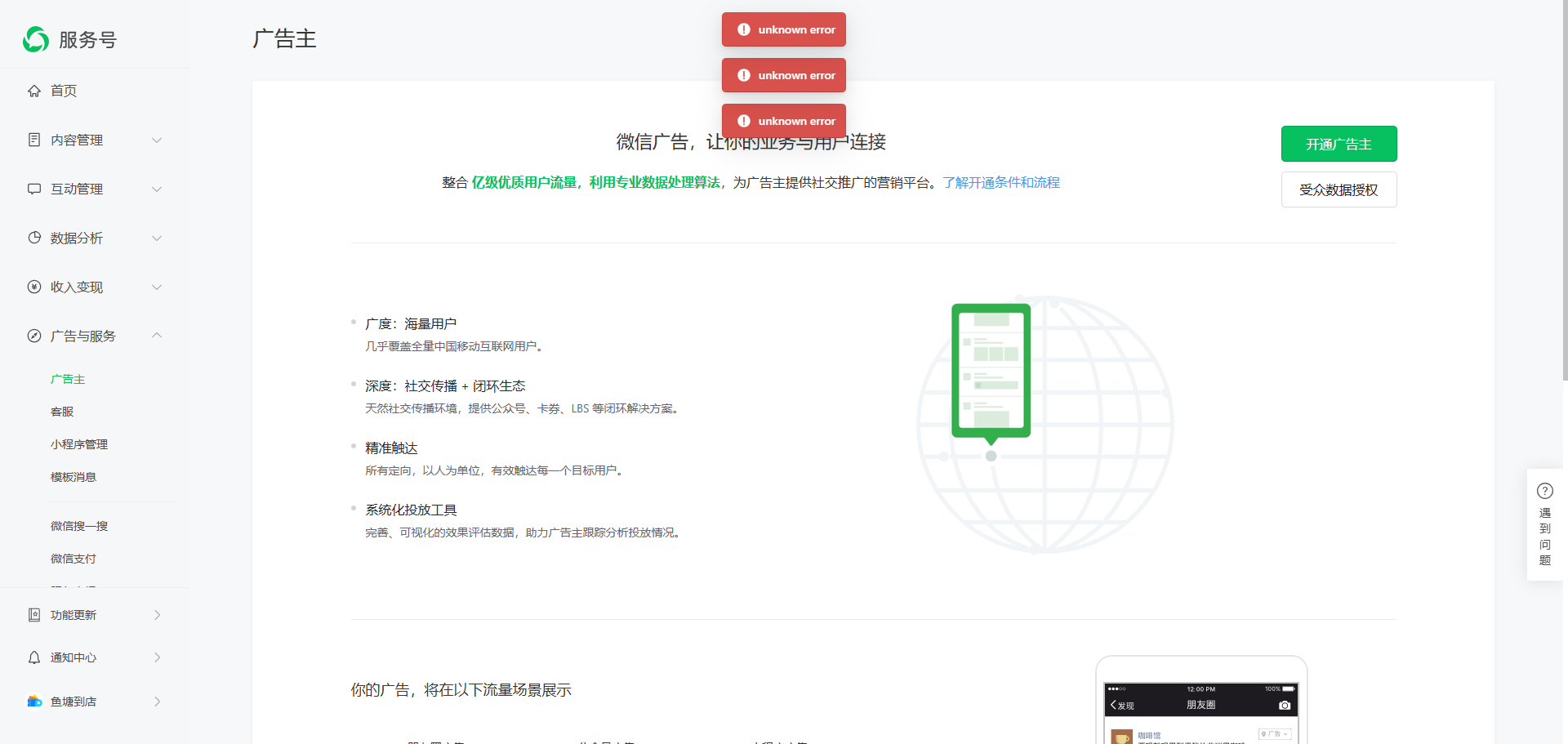Open 模板消息 submenu item
The width and height of the screenshot is (1568, 744).
(x=73, y=477)
